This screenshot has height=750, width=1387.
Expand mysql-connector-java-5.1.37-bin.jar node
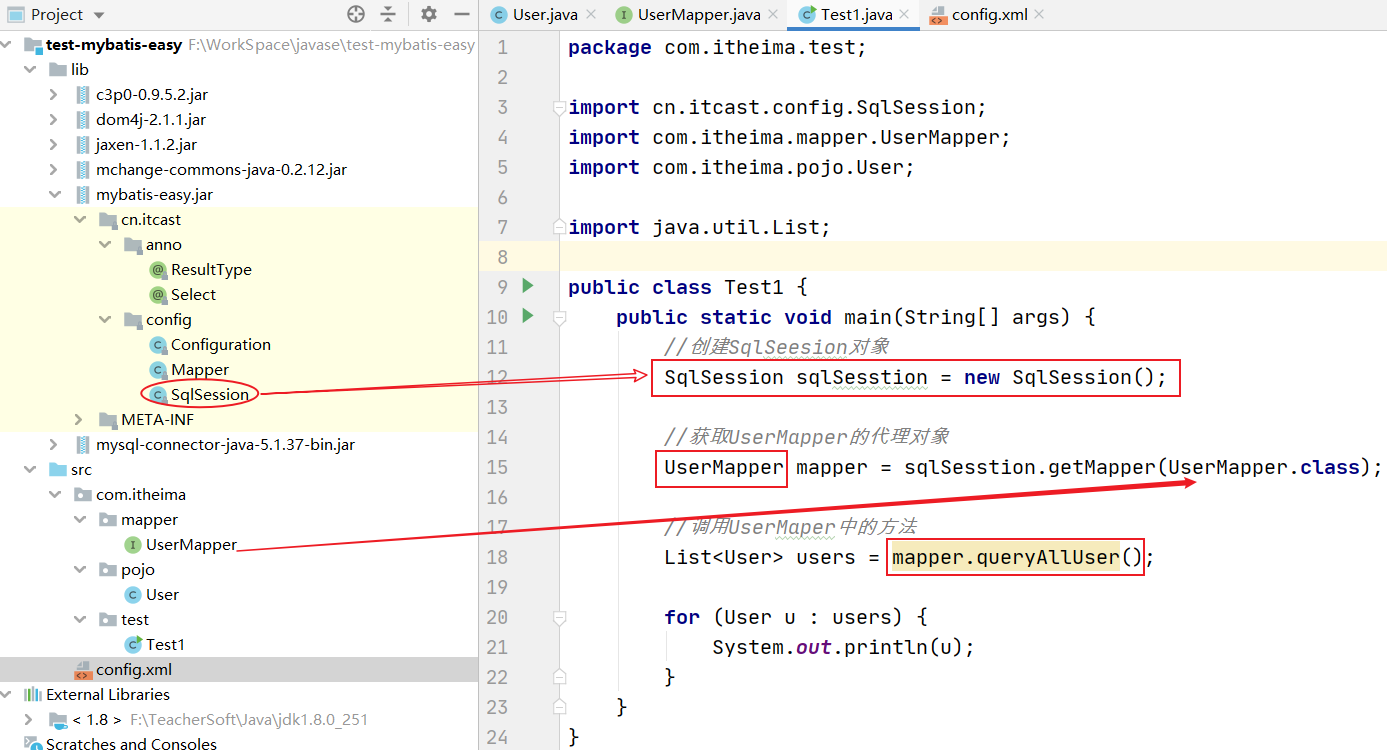[x=54, y=445]
